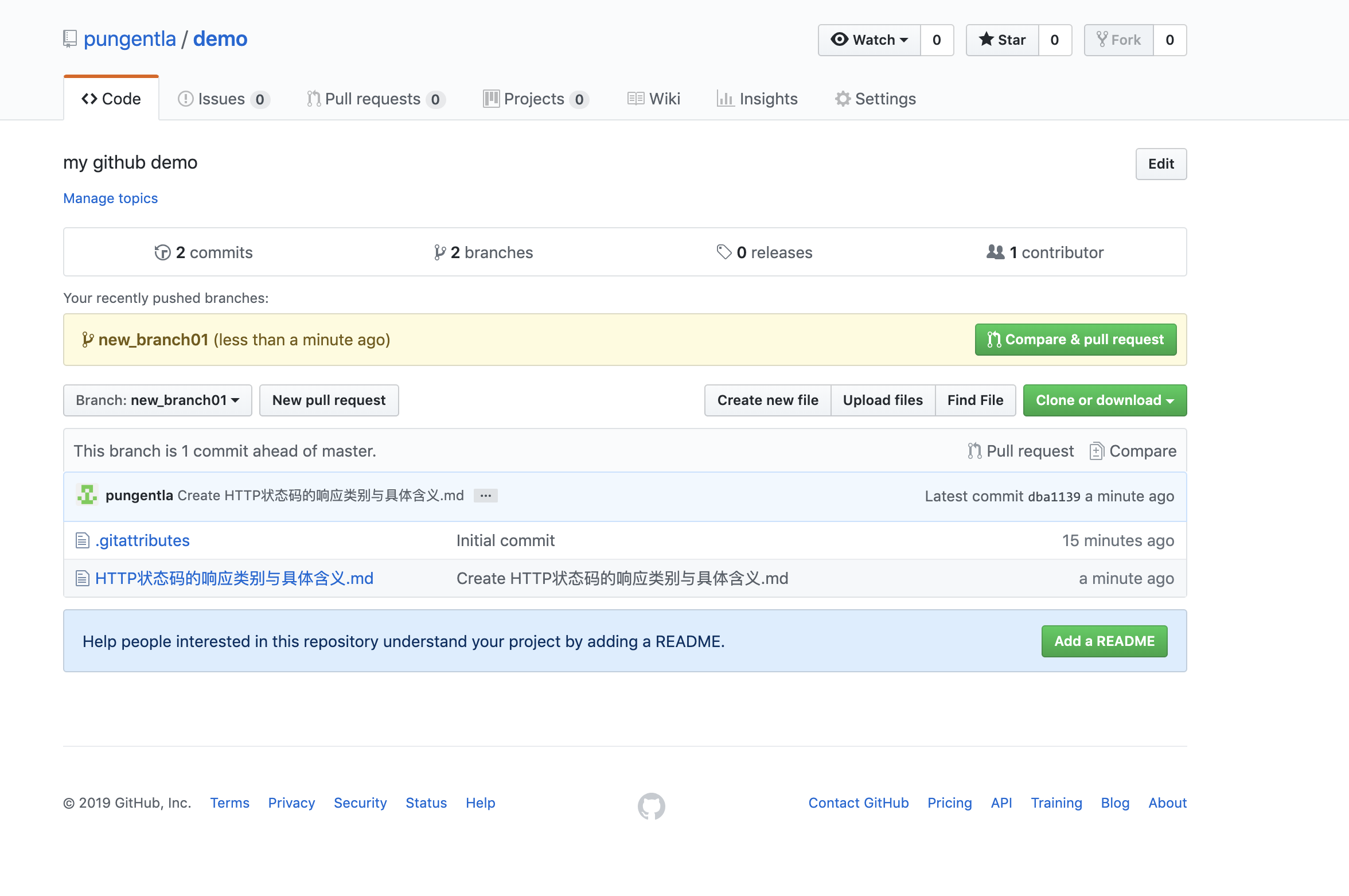Click the contributors people icon

point(995,252)
